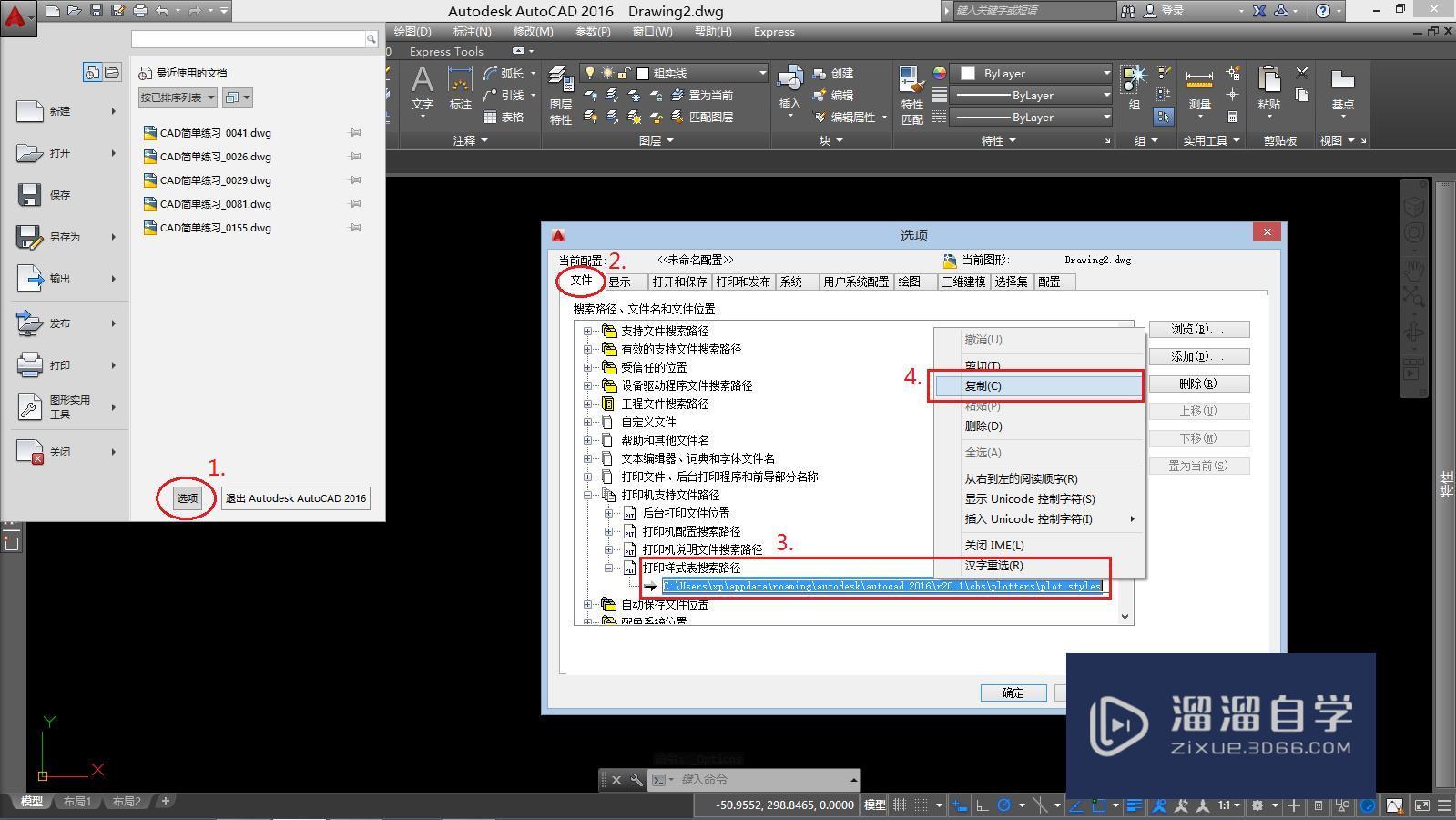Click the Group (组) icon

coord(1134,80)
